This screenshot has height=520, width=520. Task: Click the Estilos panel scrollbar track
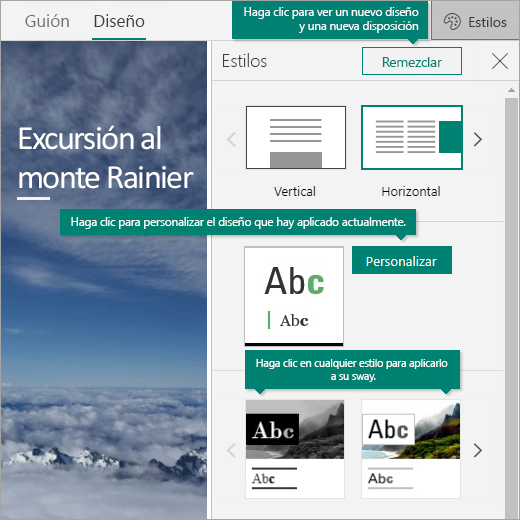click(511, 307)
